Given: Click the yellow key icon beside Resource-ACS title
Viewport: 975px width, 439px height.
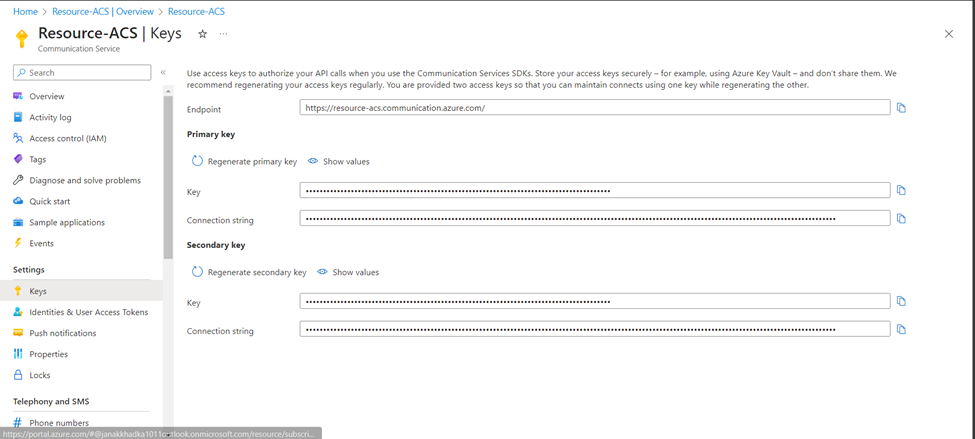Looking at the screenshot, I should [22, 39].
